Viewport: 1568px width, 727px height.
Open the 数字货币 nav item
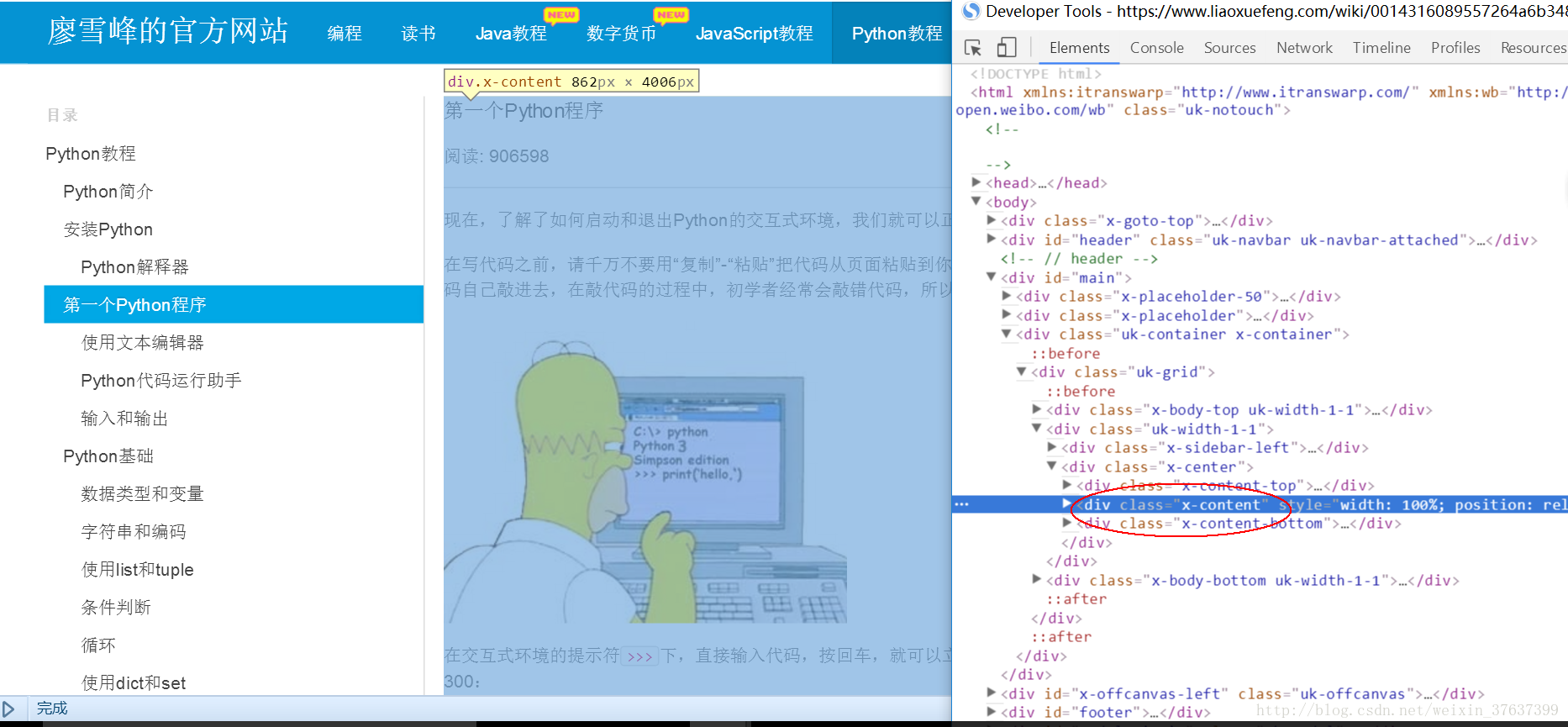click(x=622, y=33)
